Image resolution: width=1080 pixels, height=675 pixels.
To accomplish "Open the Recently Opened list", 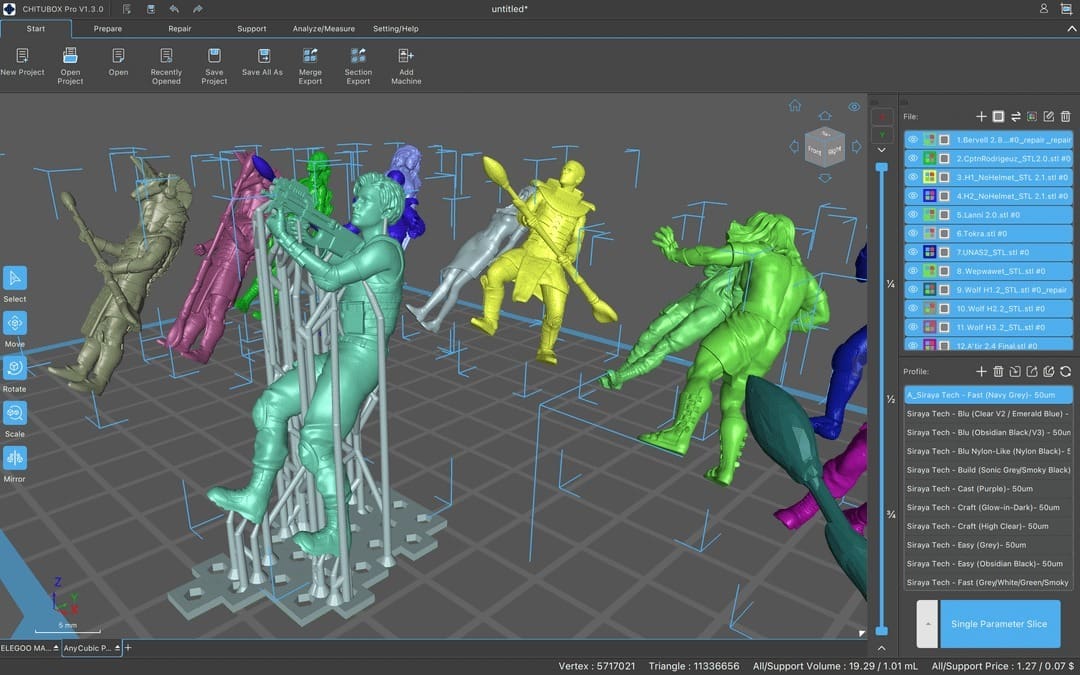I will [x=166, y=66].
